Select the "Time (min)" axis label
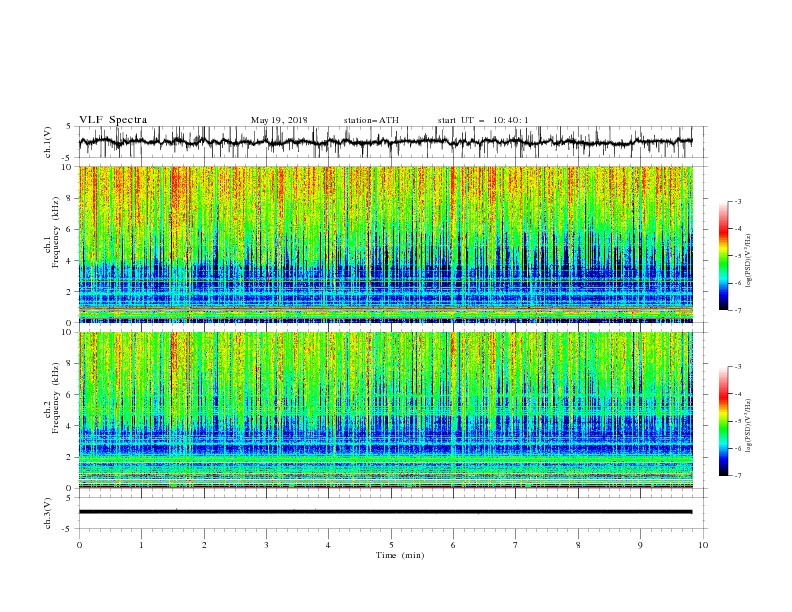792x612 pixels. tap(400, 555)
